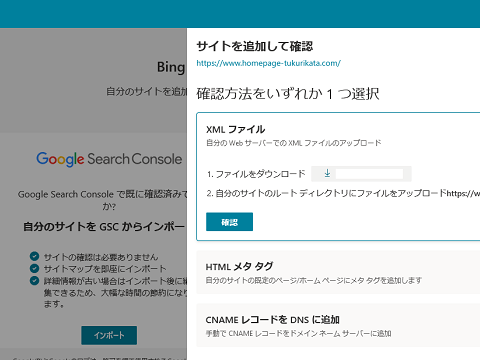Click the checkmark icon beside サイトの確認は必要ありません

click(x=34, y=256)
